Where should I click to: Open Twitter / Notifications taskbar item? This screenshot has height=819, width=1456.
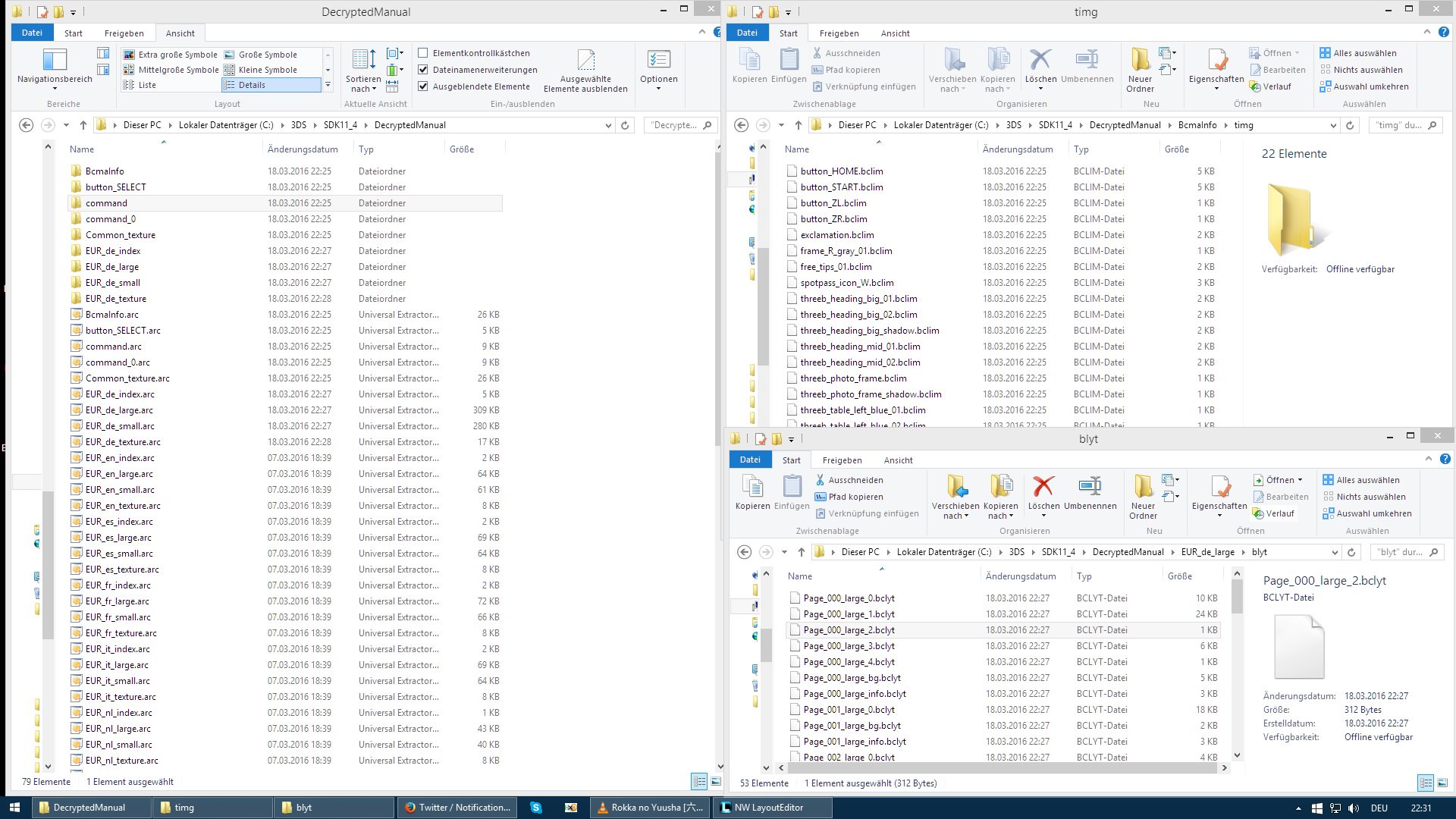click(x=457, y=808)
